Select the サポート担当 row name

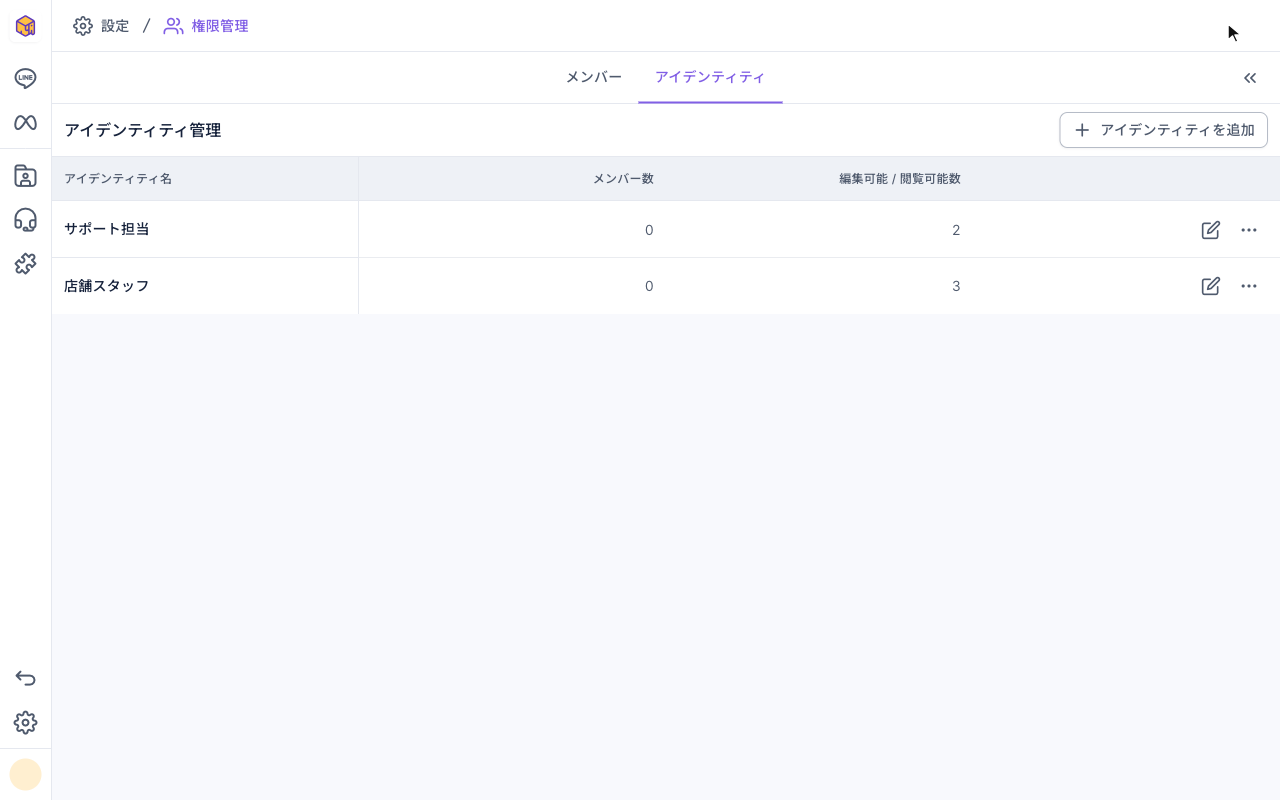107,229
